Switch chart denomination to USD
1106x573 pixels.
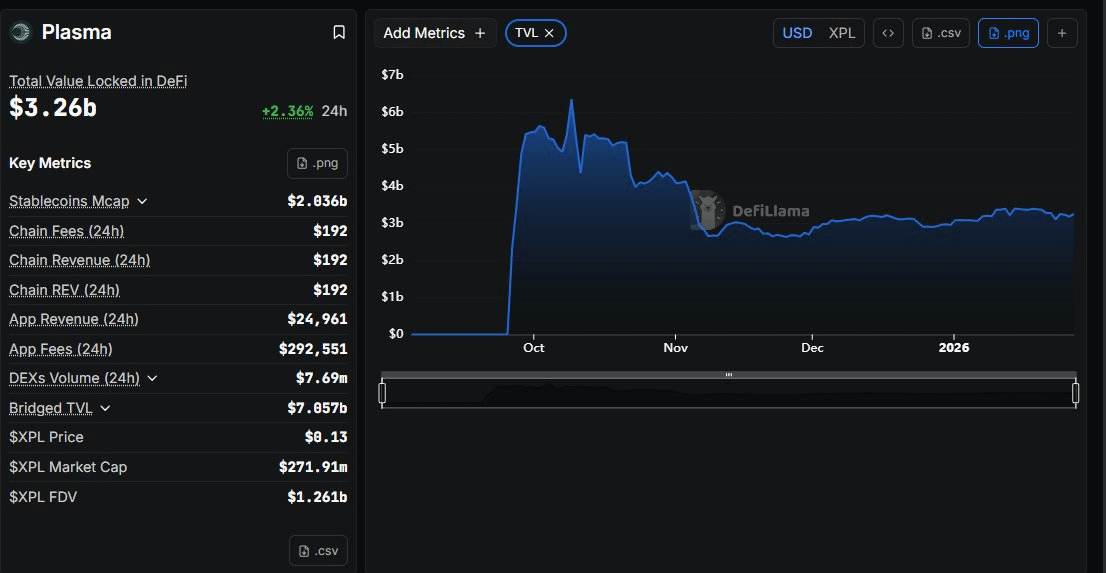click(797, 33)
